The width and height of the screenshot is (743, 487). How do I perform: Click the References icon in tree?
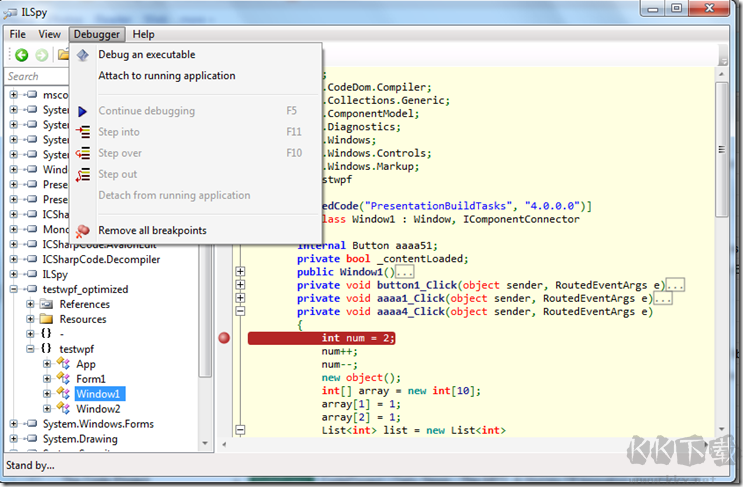(x=47, y=304)
